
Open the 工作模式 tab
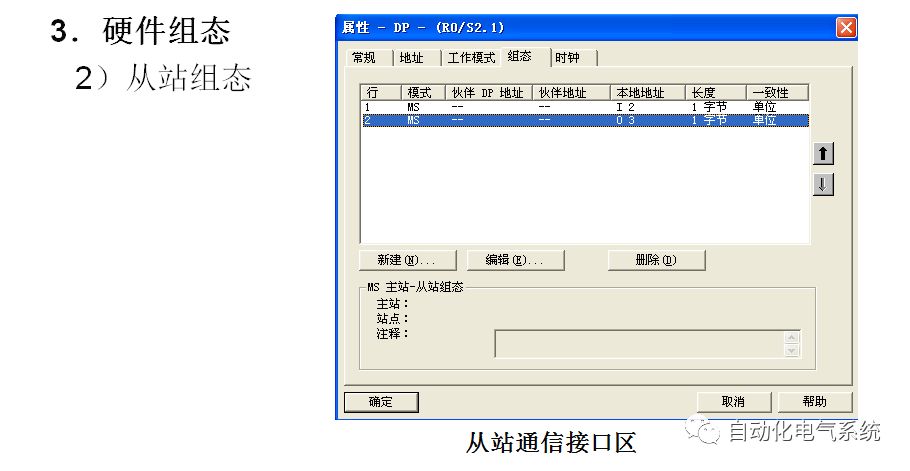click(x=471, y=57)
